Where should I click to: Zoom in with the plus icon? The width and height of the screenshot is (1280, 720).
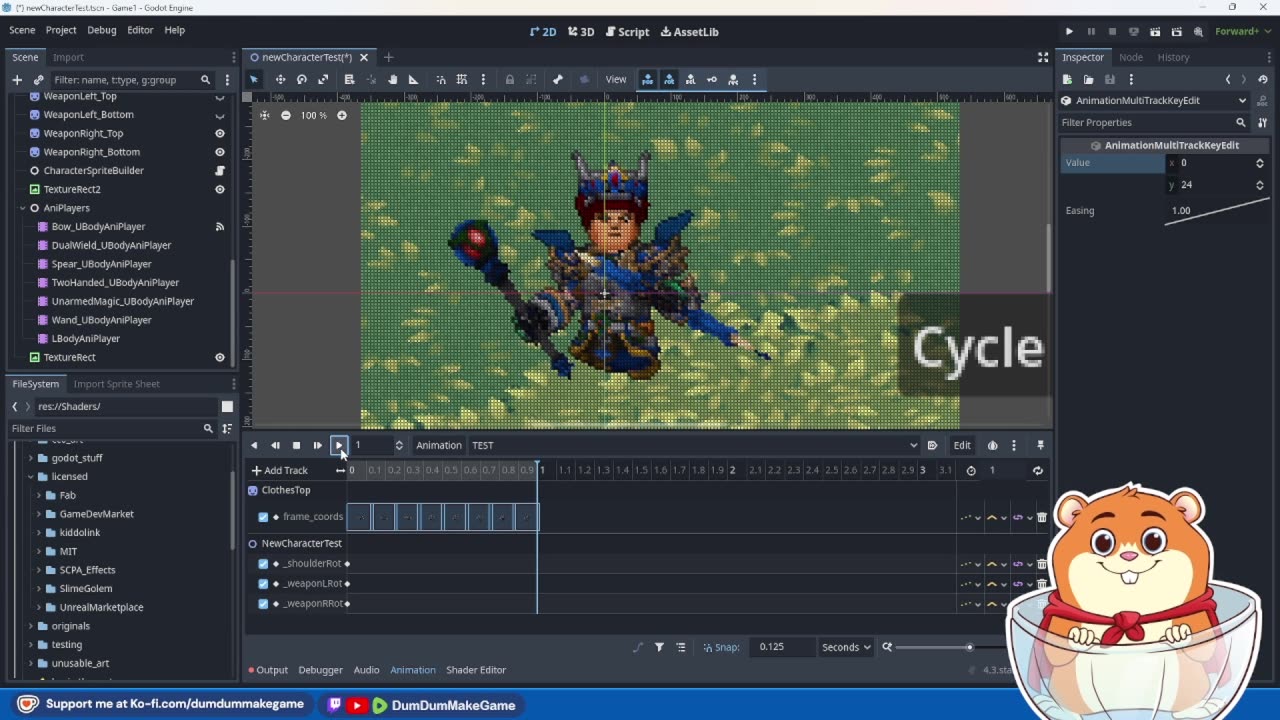tap(341, 115)
